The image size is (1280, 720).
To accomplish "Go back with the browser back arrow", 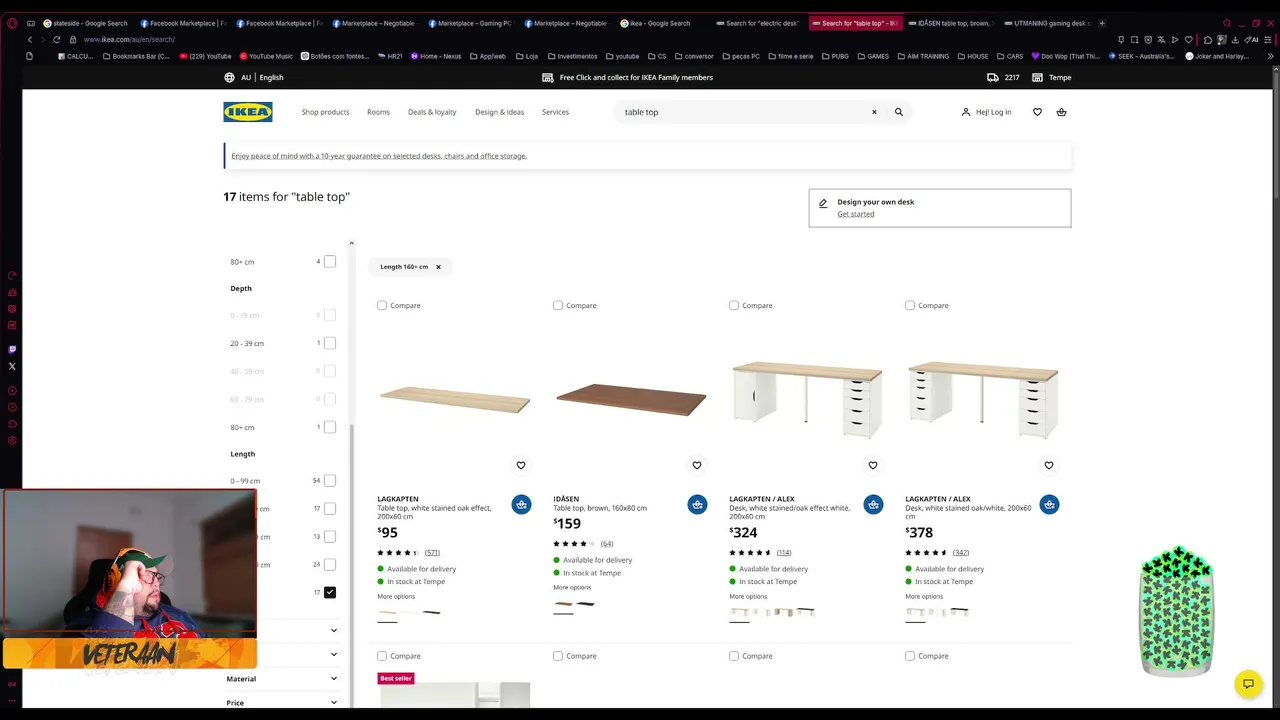I will point(30,39).
